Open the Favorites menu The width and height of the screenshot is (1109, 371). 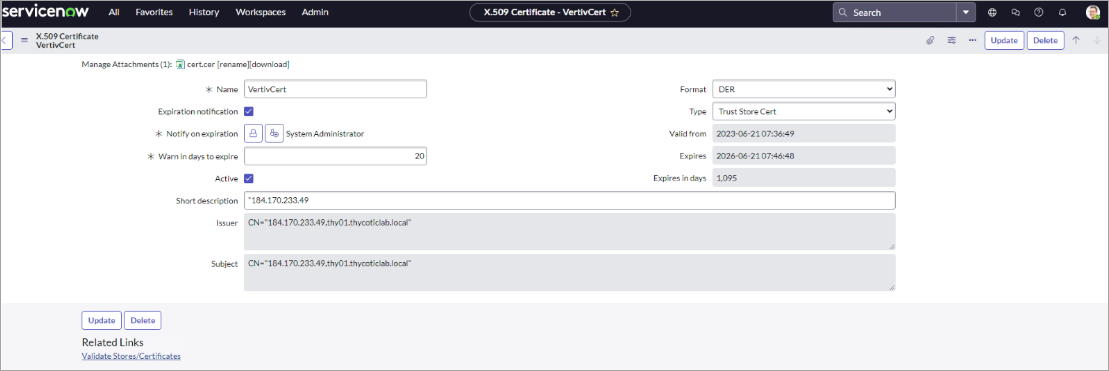tap(153, 12)
